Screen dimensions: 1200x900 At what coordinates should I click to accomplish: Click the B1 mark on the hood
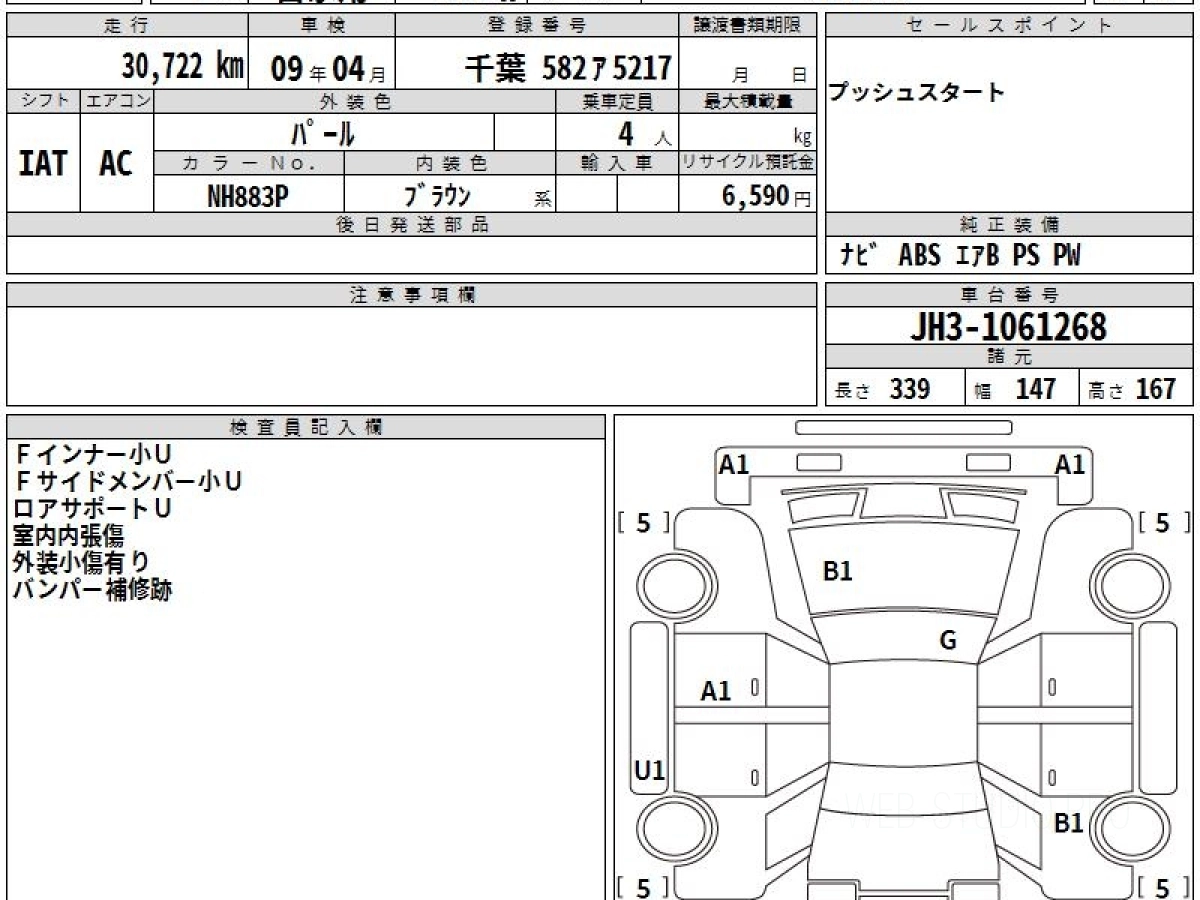click(837, 571)
